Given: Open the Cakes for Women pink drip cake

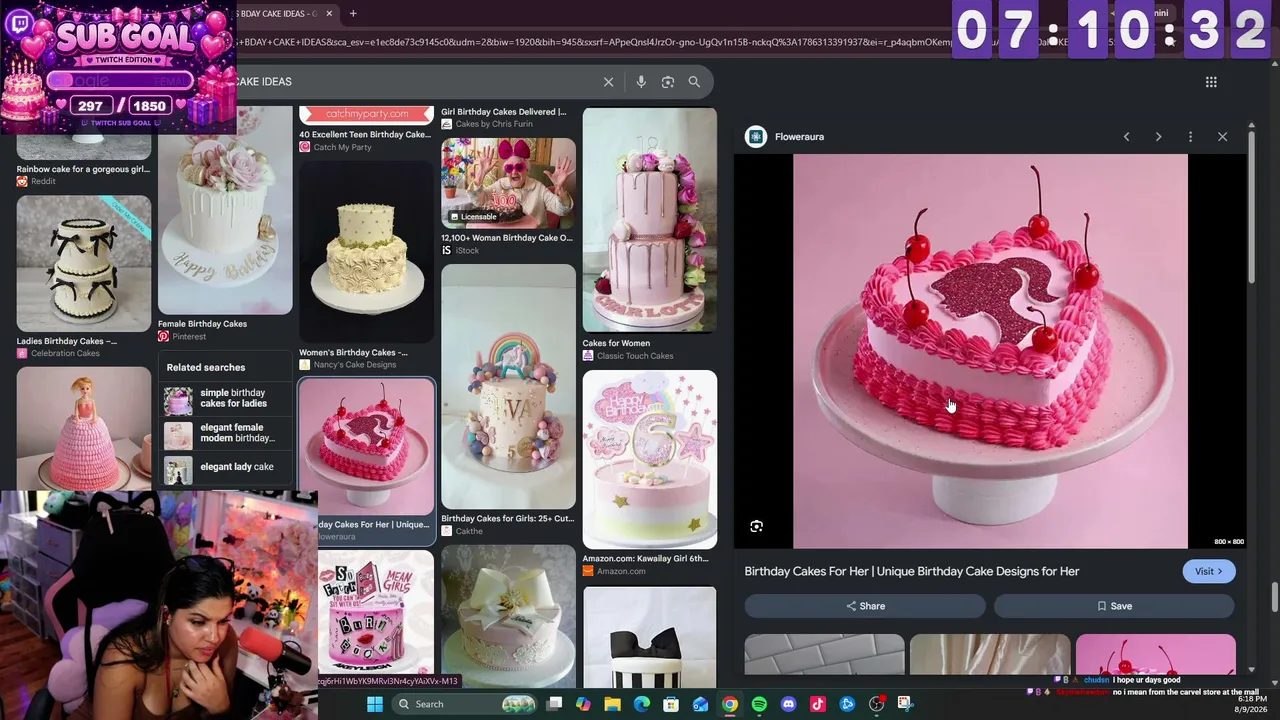Looking at the screenshot, I should 650,220.
